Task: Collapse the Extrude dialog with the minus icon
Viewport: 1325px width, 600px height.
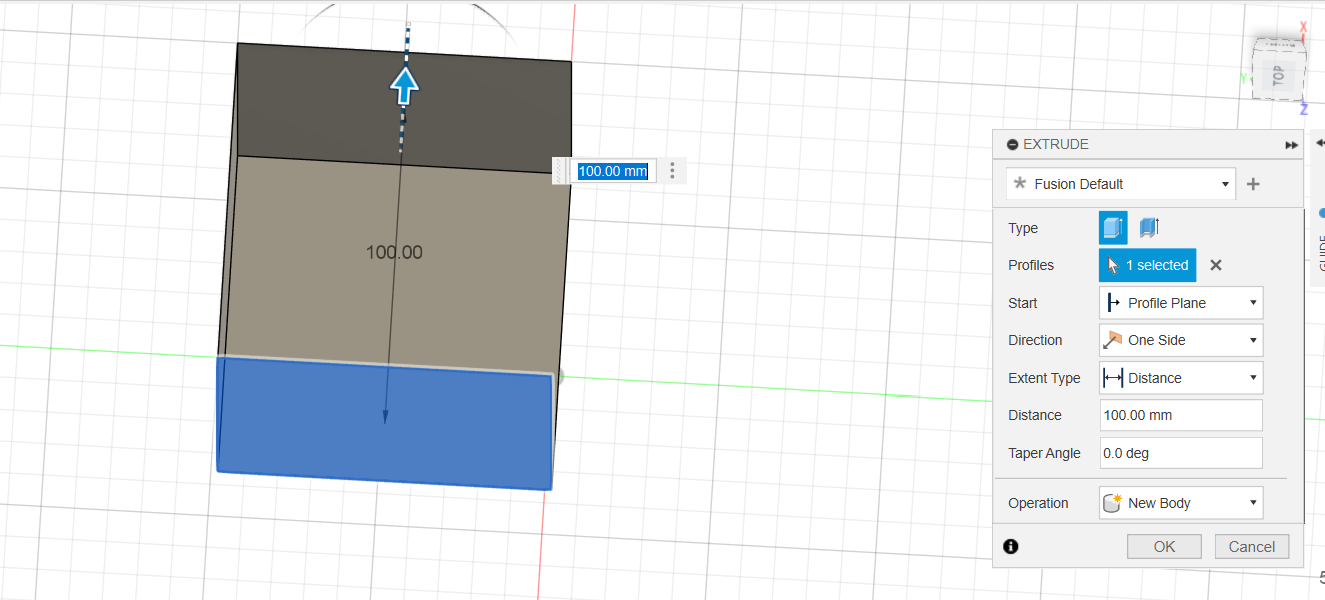Action: coord(1013,144)
